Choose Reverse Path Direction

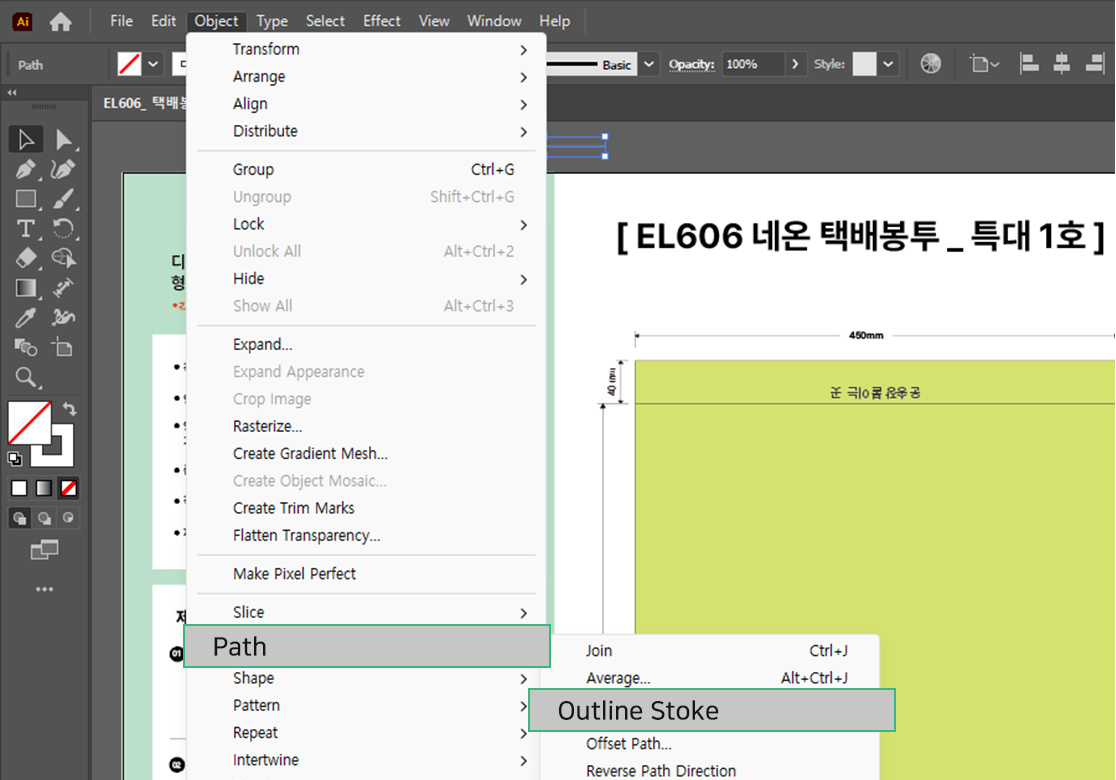click(x=710, y=771)
